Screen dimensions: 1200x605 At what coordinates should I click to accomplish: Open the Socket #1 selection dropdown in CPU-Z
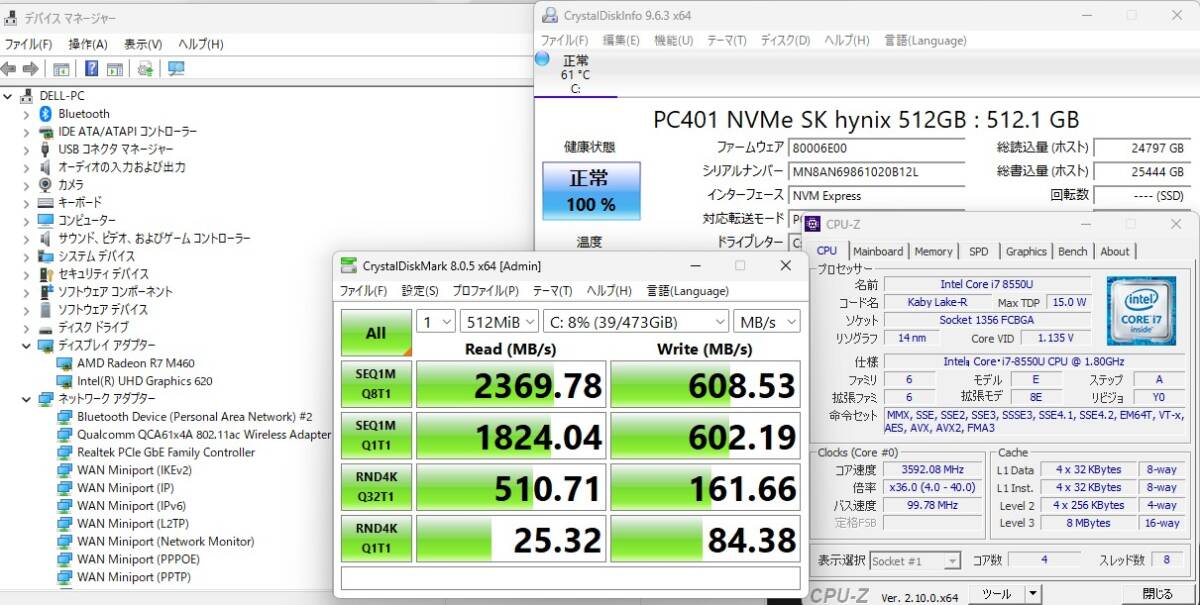coord(915,561)
